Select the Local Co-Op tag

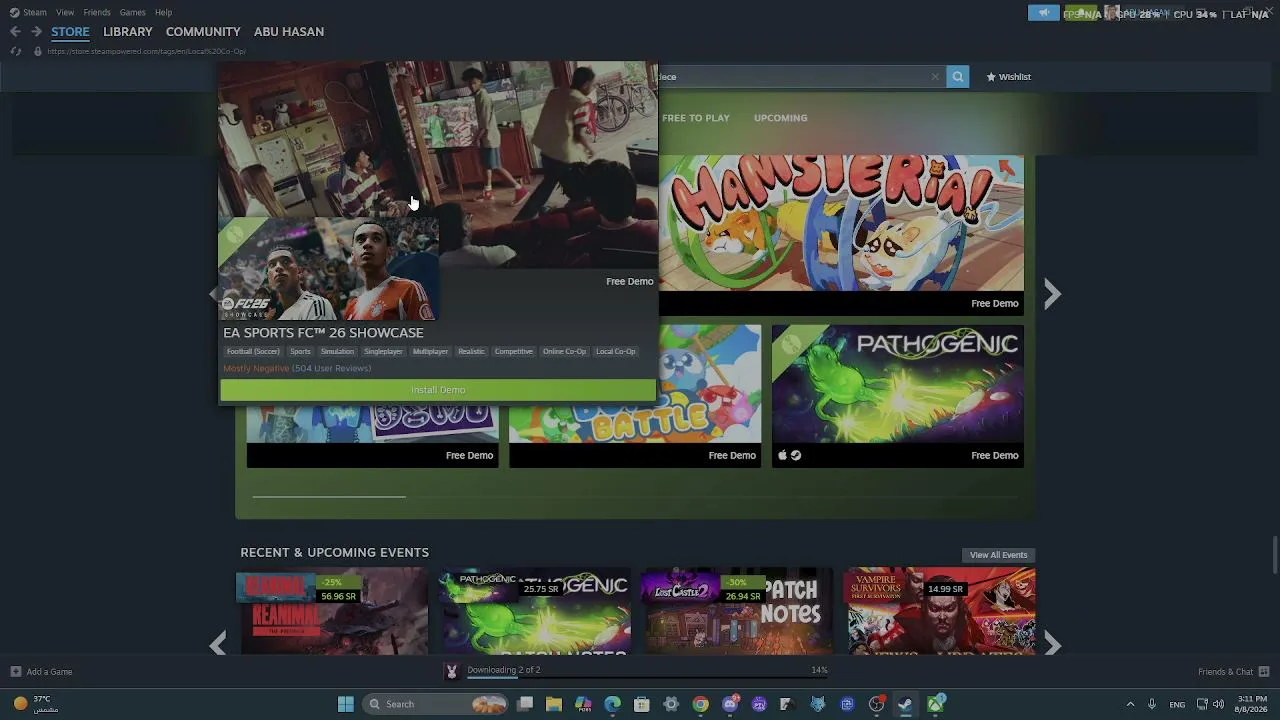(616, 352)
